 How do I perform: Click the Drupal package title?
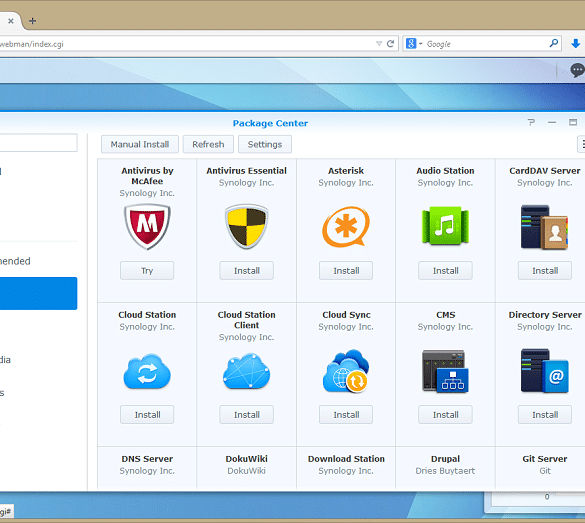click(x=445, y=458)
